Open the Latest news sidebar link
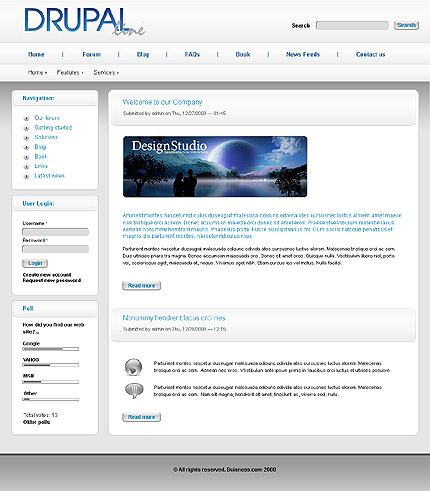The image size is (430, 491). (50, 176)
